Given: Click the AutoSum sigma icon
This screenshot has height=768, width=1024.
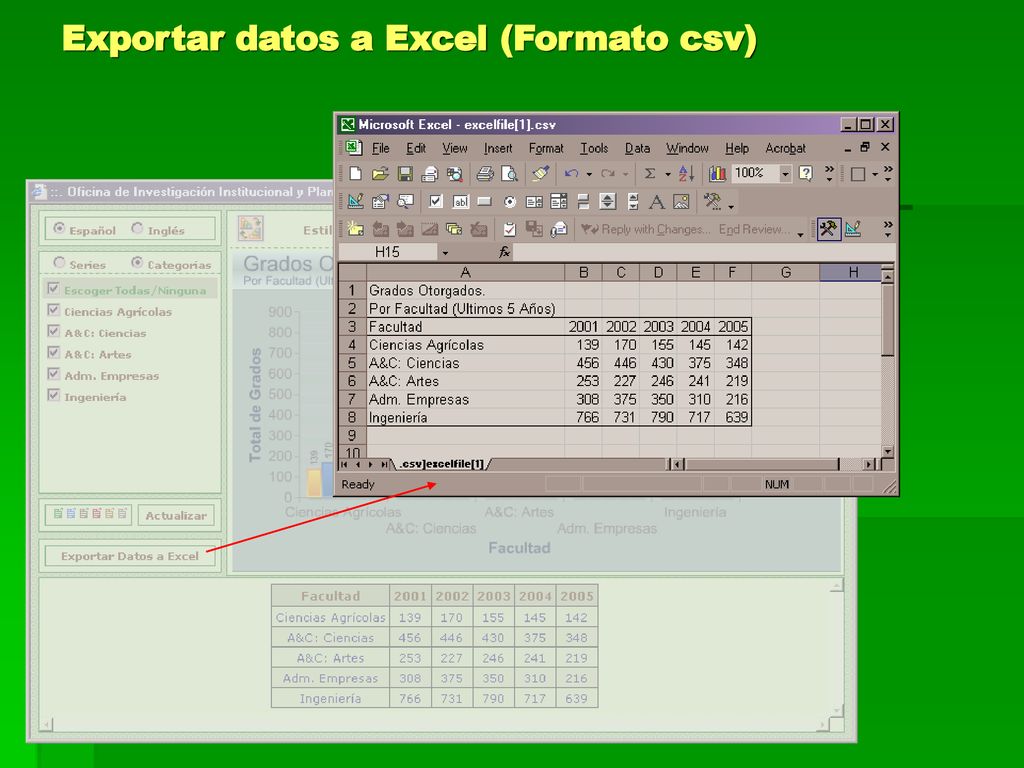Looking at the screenshot, I should coord(650,174).
